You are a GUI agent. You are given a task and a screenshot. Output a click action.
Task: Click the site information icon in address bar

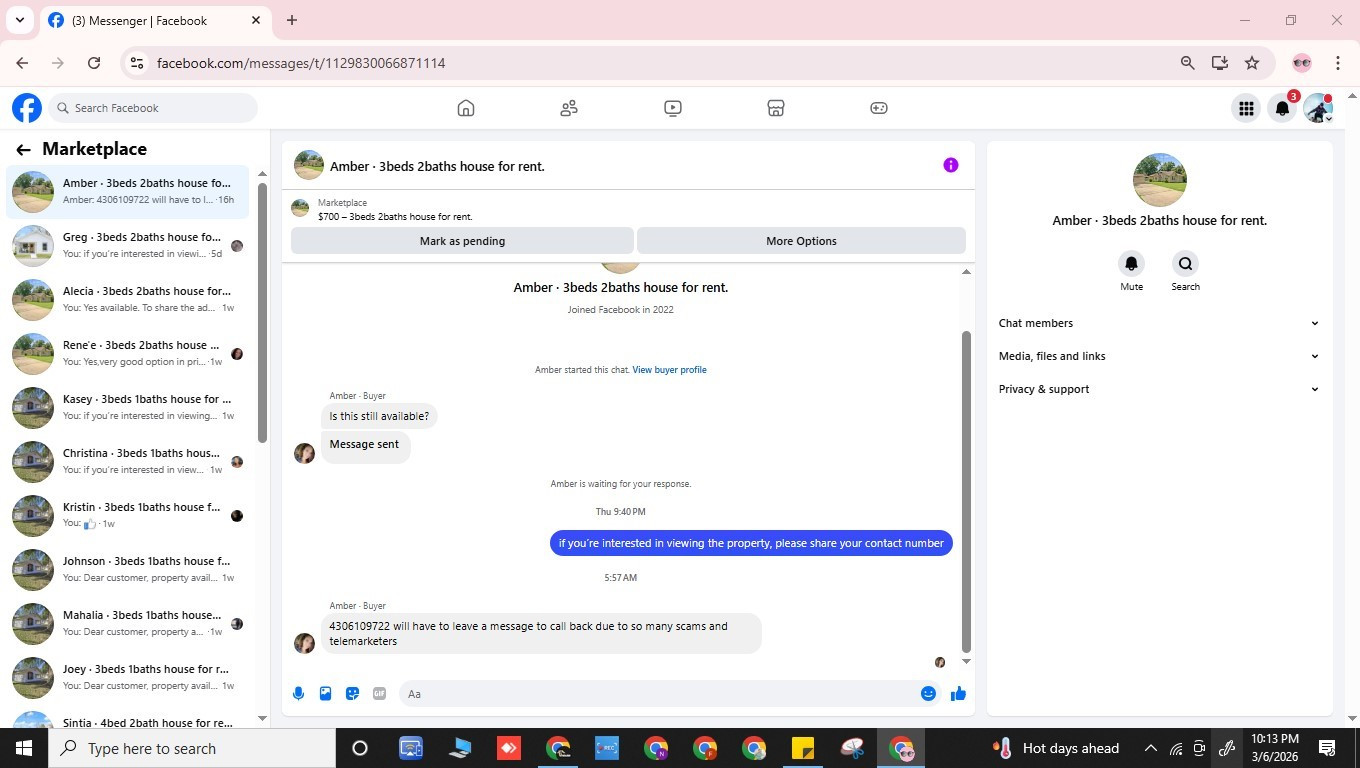(137, 63)
